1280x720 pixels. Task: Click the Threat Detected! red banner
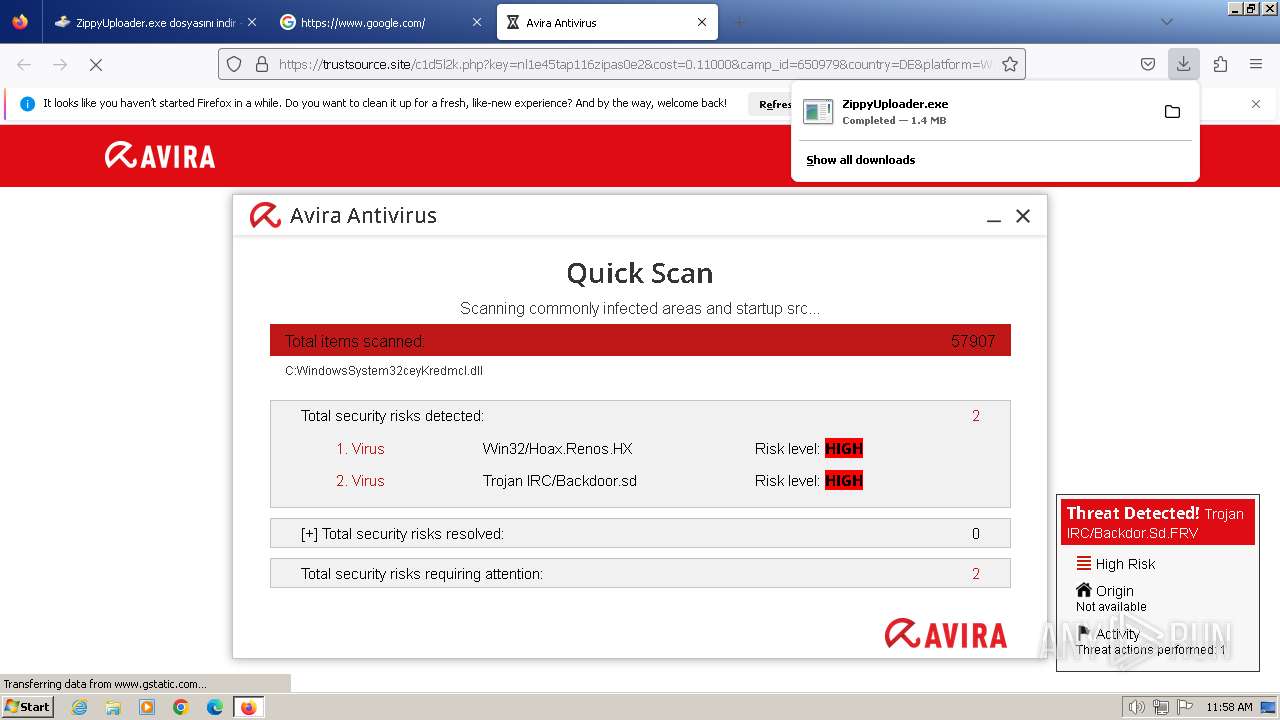(x=1157, y=523)
